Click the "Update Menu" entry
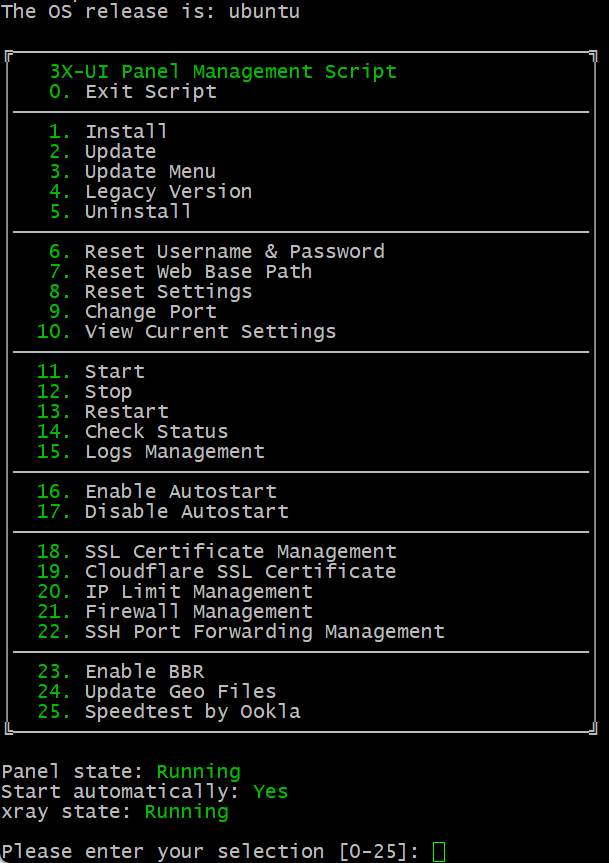Screen dimensions: 609x863 click(150, 172)
